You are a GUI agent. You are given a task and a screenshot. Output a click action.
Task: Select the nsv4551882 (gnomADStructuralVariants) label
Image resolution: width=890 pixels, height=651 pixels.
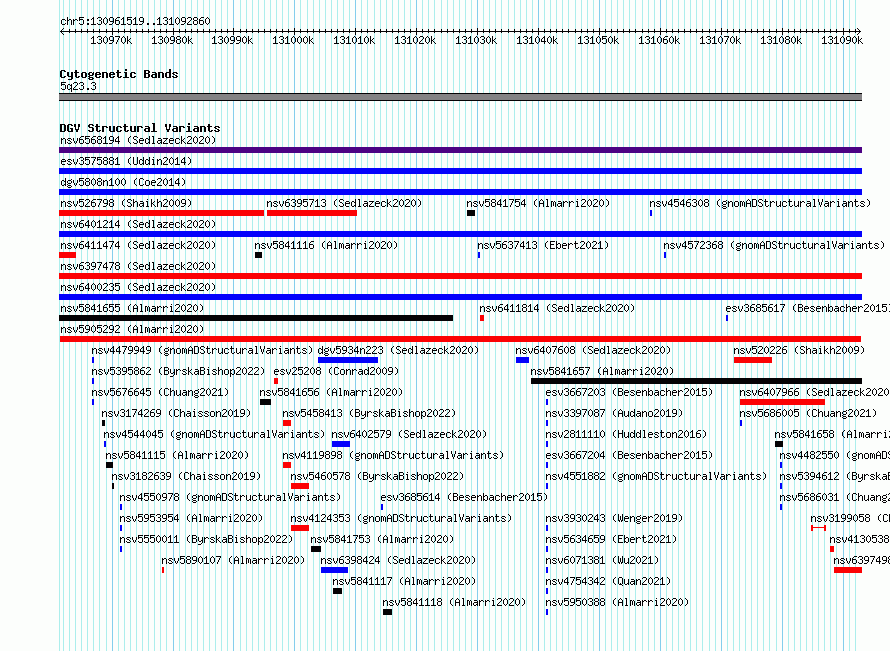[656, 476]
